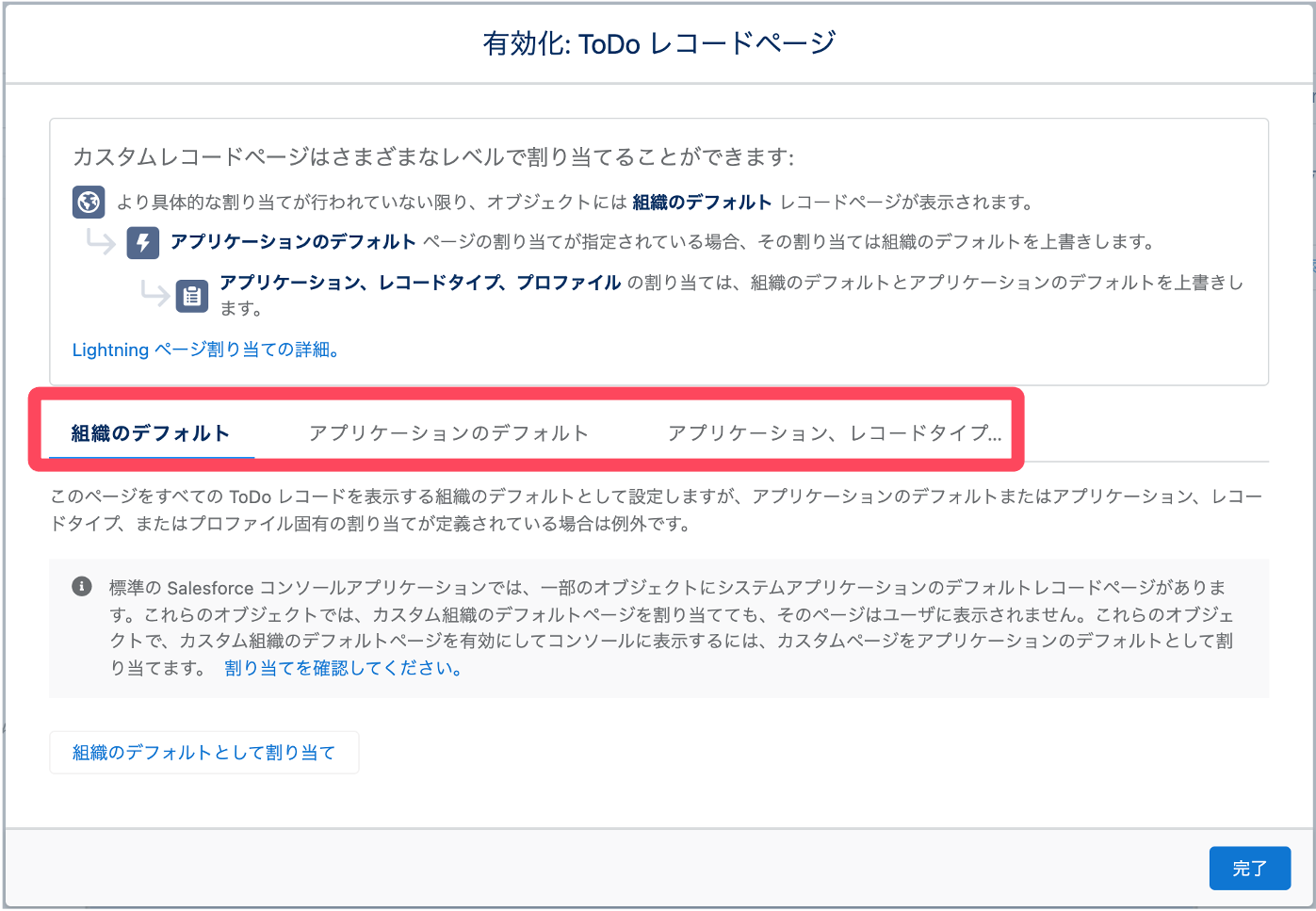This screenshot has width=1316, height=911.
Task: Follow the 割り当てを確認してください link
Action: [343, 668]
